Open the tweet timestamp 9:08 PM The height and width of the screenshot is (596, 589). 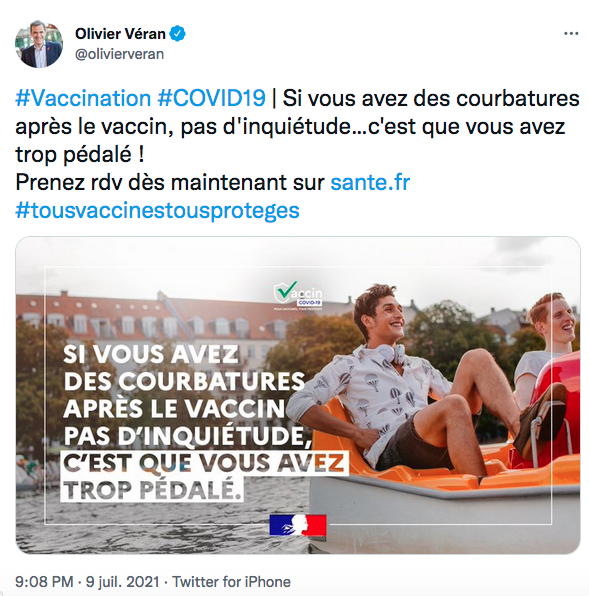tap(44, 582)
